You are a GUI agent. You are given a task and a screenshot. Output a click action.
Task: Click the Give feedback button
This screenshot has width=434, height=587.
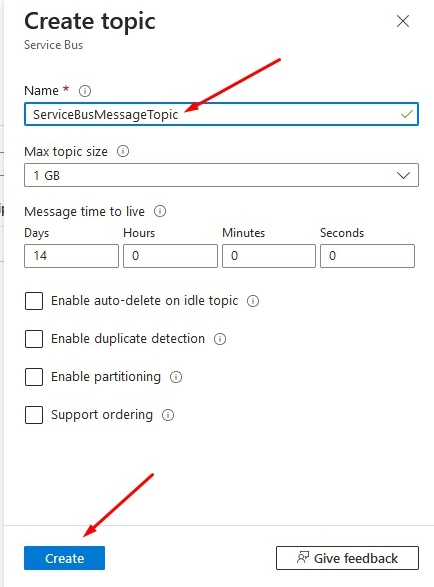click(347, 558)
